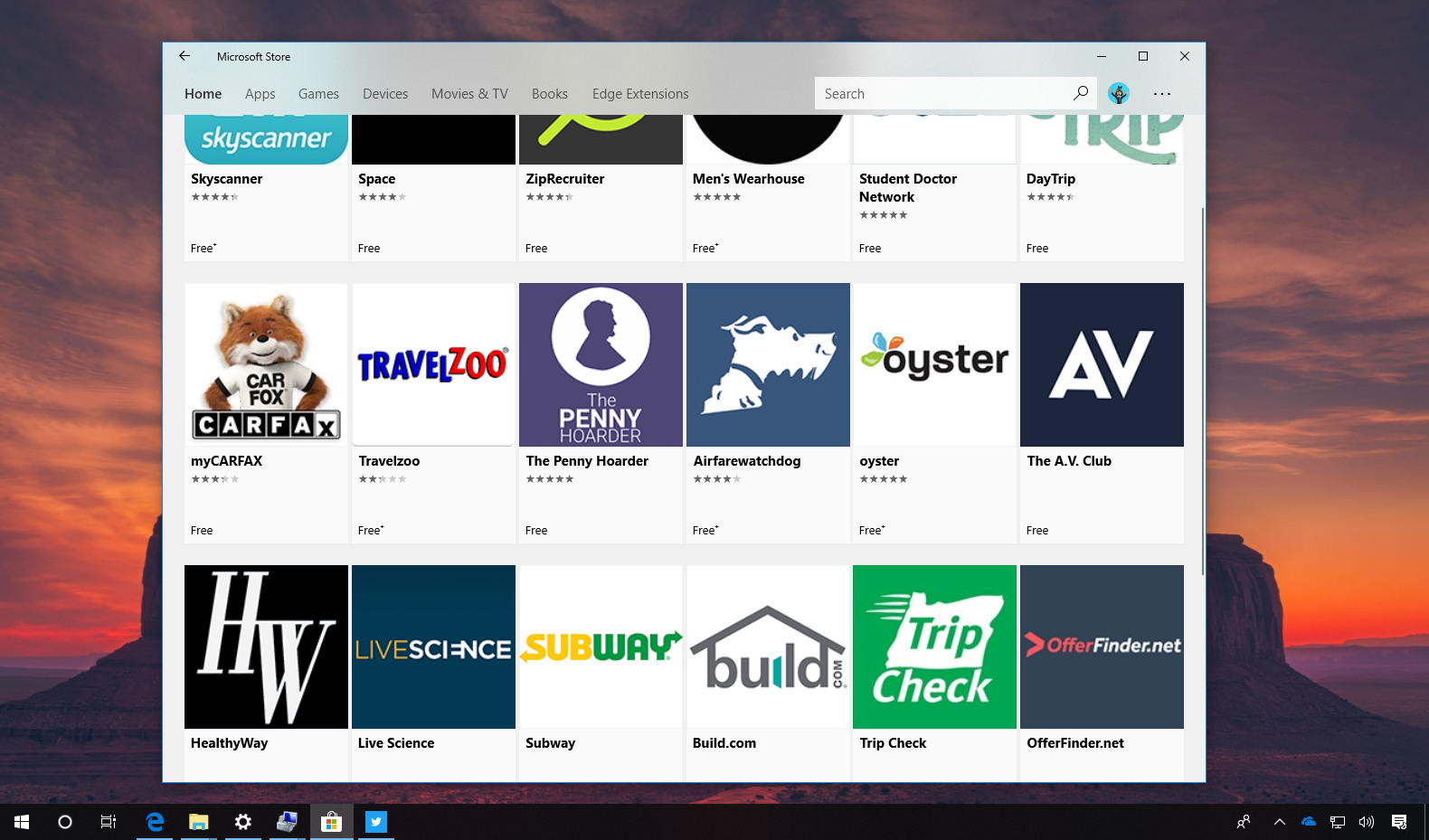This screenshot has height=840, width=1429.
Task: Open the Skyscanner app tile
Action: (266, 187)
